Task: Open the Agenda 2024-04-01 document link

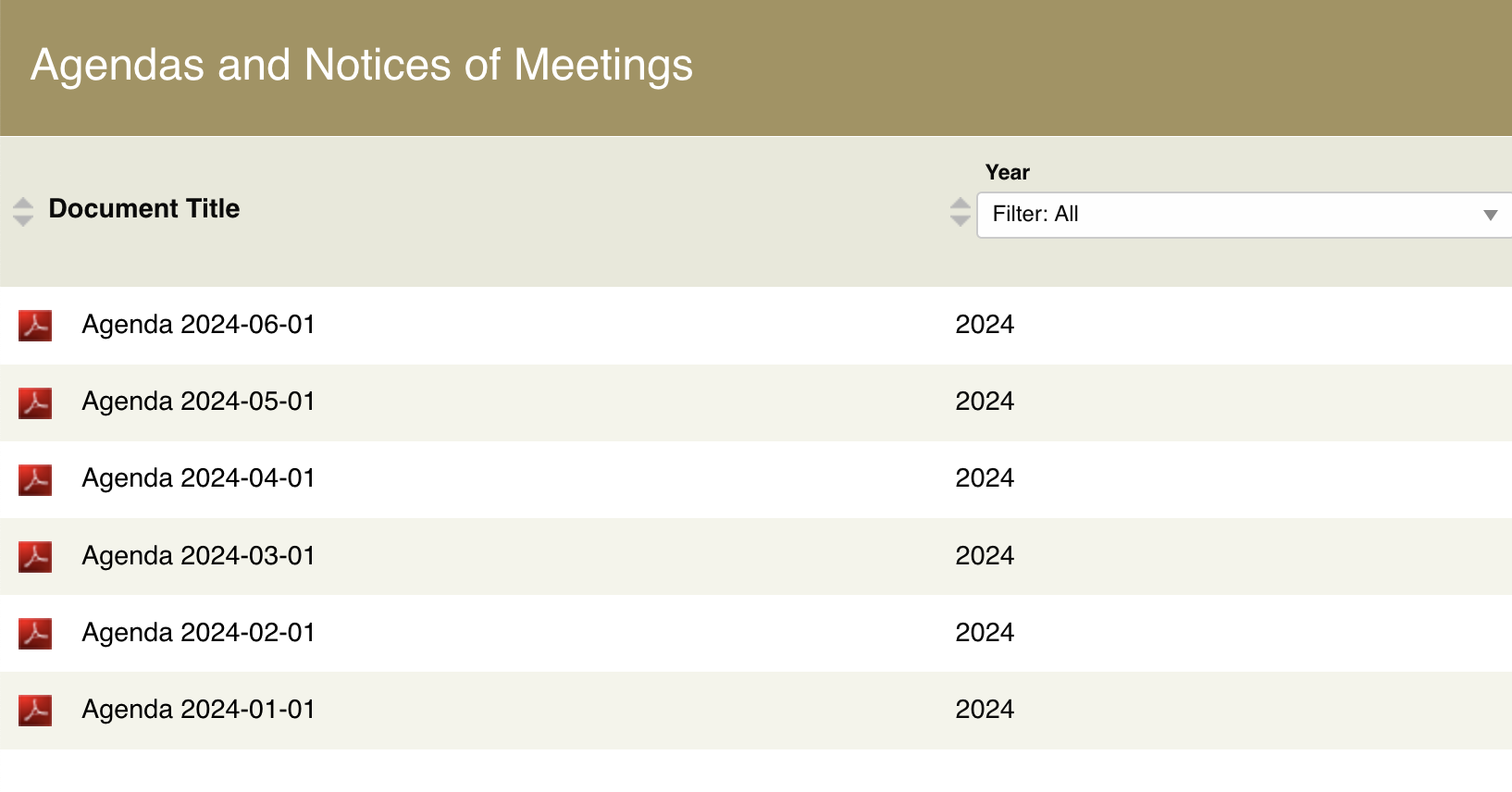Action: 198,478
